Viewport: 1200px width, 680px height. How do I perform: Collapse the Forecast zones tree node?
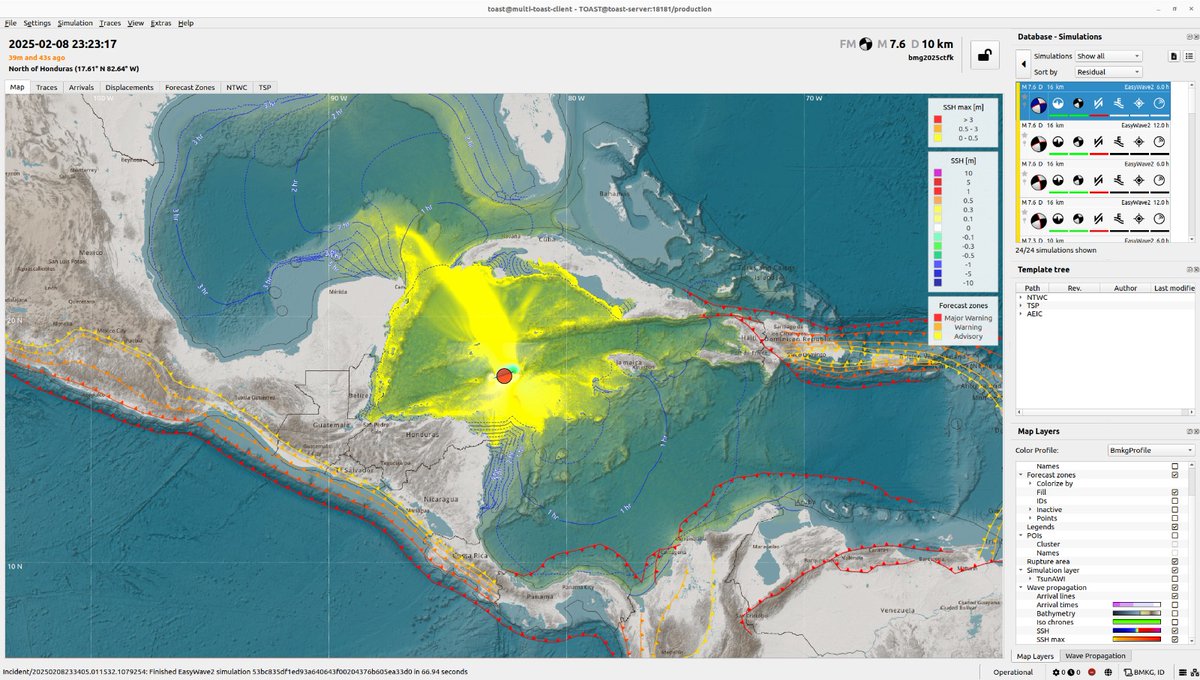1020,475
